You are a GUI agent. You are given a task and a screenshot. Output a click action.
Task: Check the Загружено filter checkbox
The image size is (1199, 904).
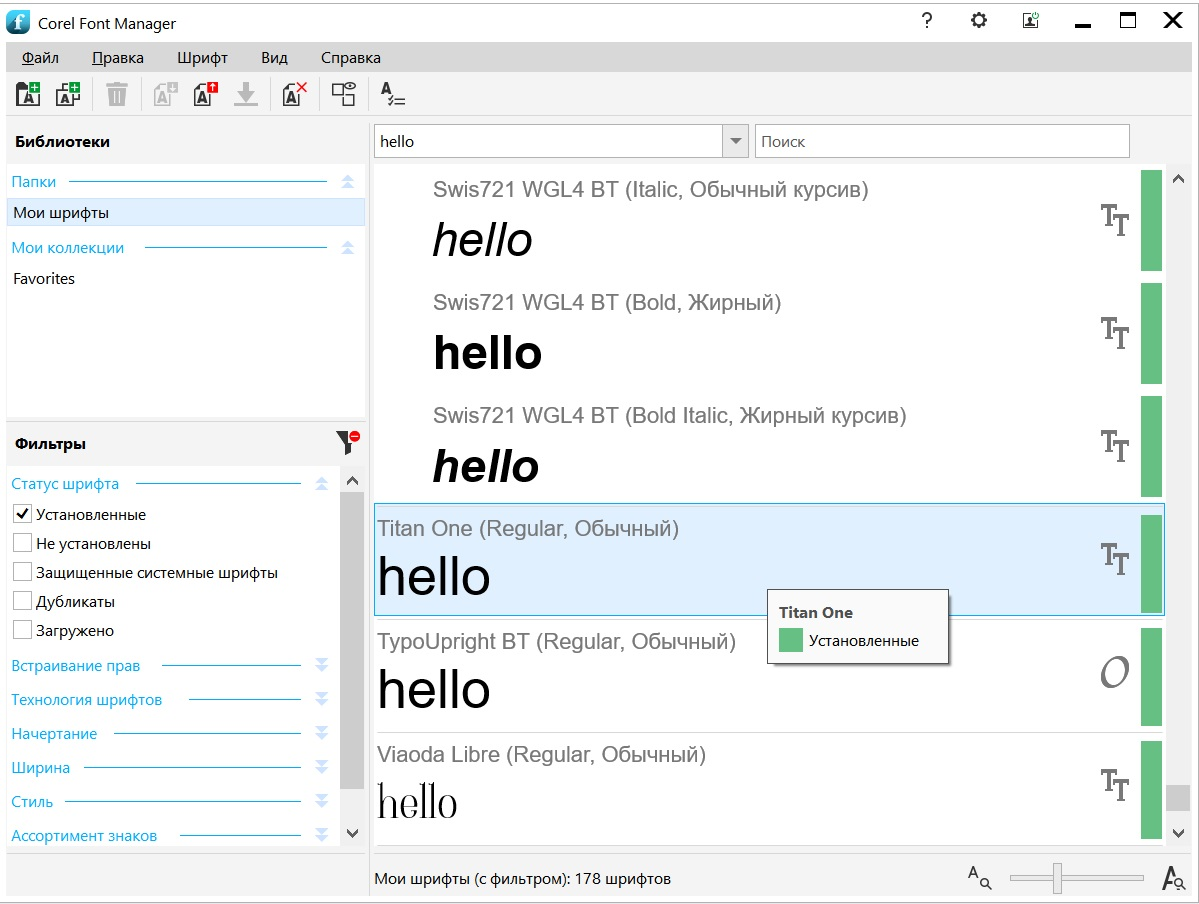coord(22,630)
